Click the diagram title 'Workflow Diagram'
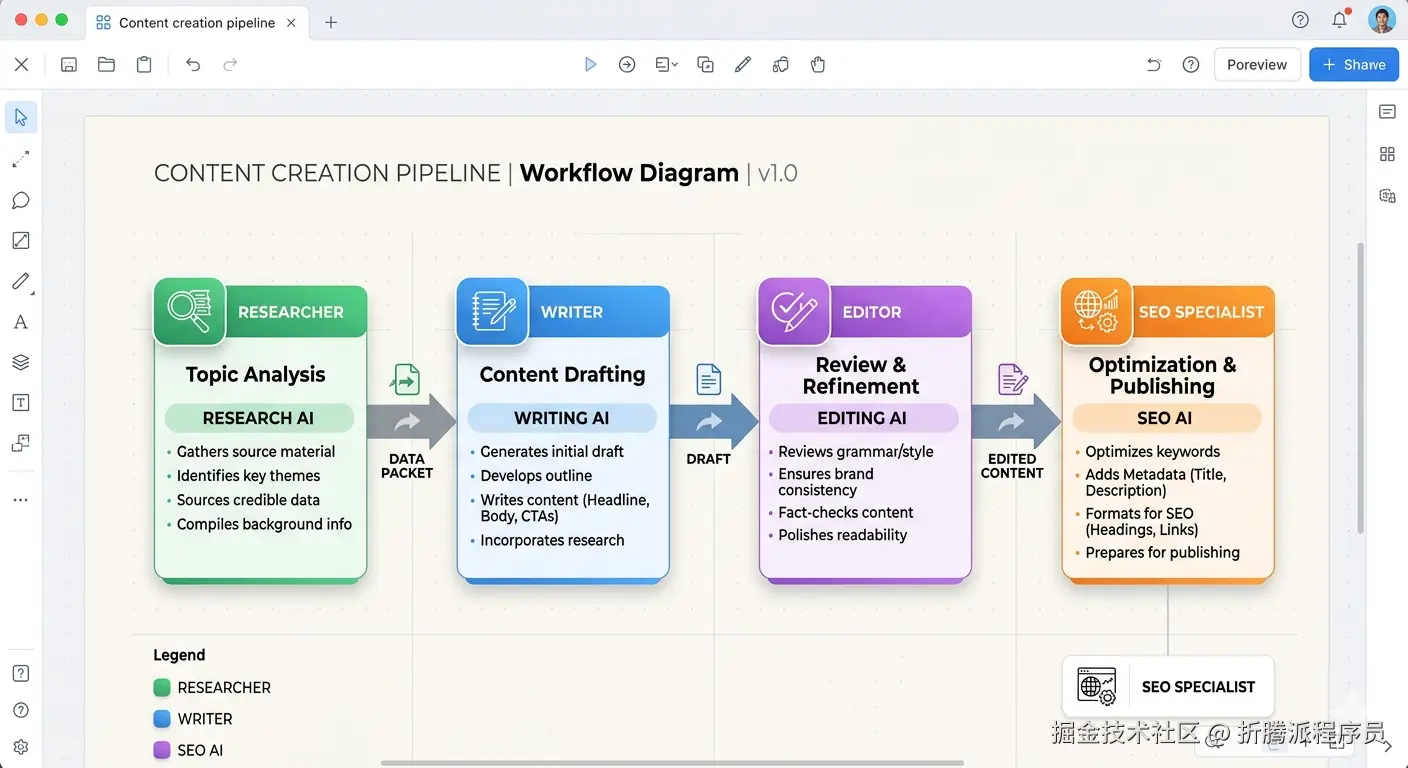 coord(629,173)
